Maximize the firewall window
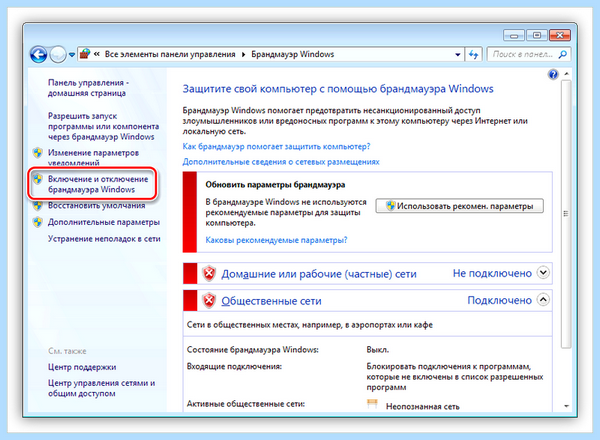The image size is (600, 440). click(x=537, y=36)
